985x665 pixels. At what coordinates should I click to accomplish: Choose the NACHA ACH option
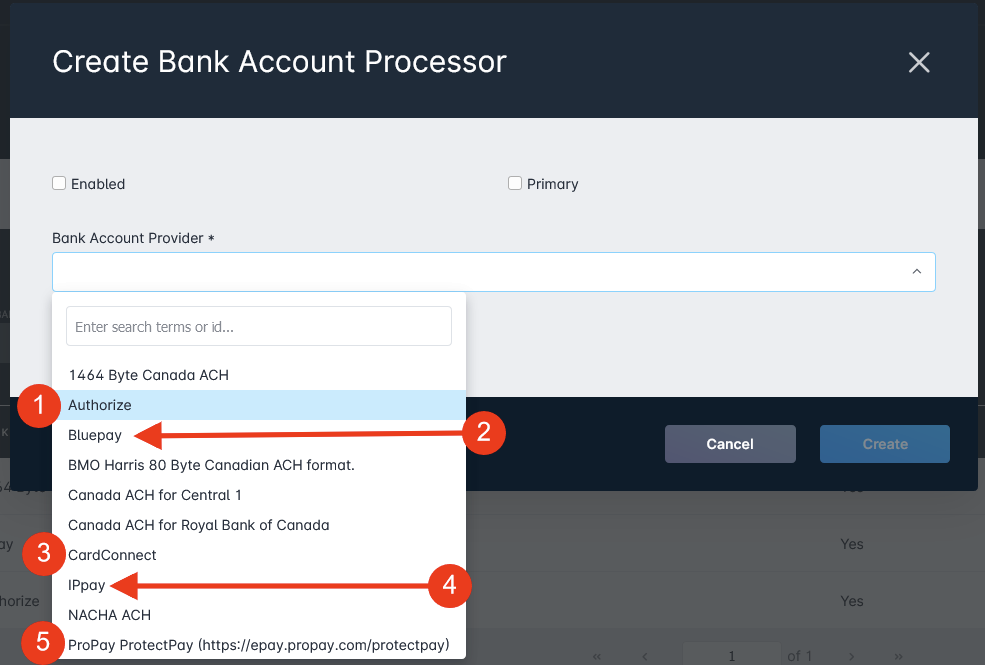click(259, 615)
